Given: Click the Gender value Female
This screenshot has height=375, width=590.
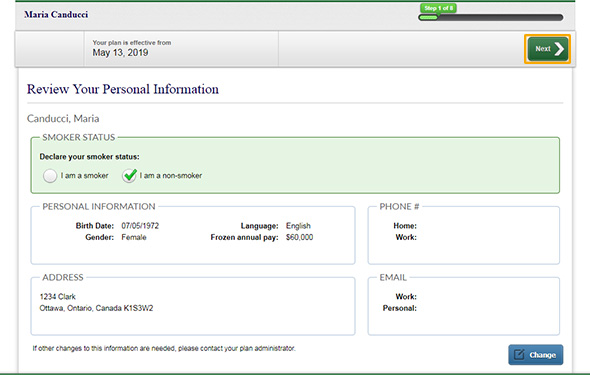Looking at the screenshot, I should (x=134, y=237).
